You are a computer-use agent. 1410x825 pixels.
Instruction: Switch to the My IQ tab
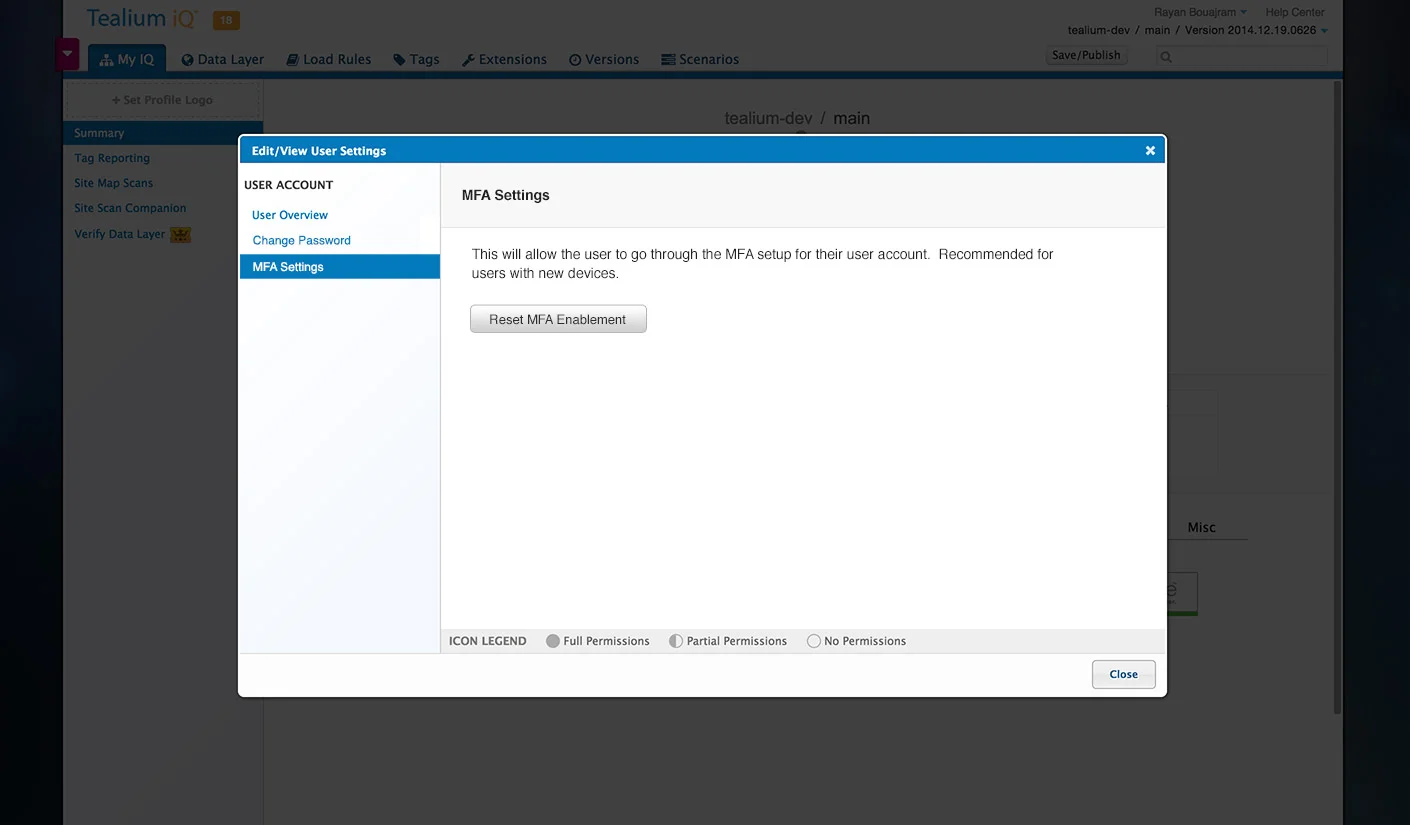[127, 59]
